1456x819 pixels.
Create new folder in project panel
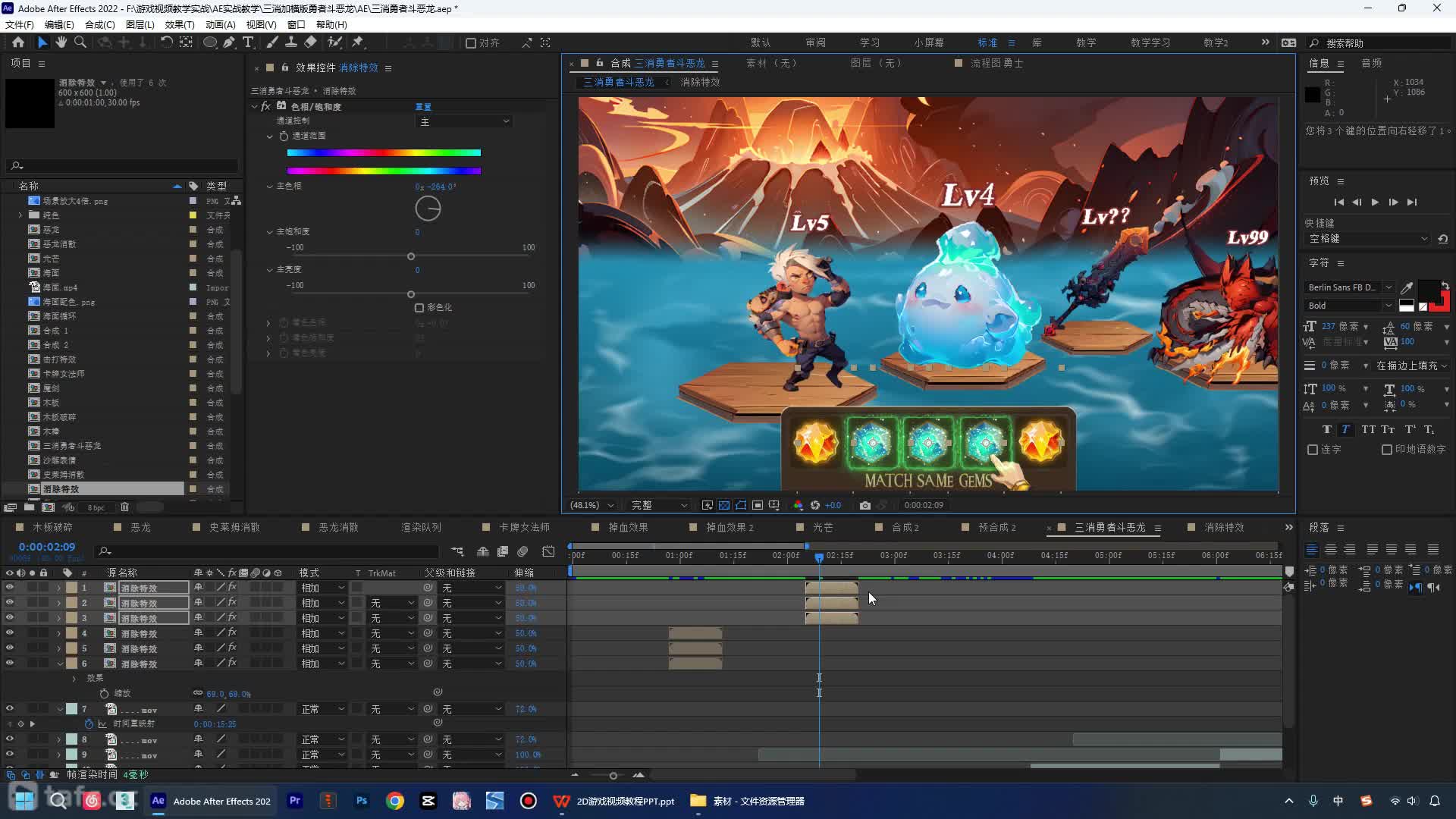coord(29,507)
